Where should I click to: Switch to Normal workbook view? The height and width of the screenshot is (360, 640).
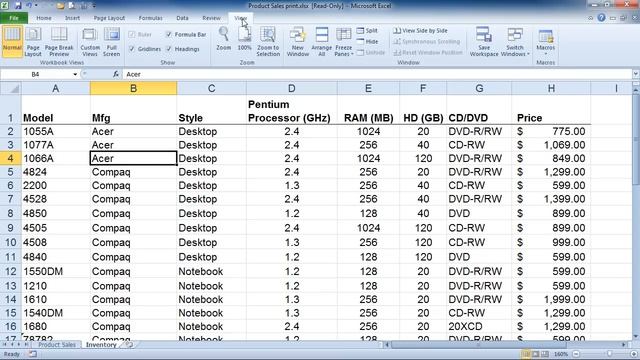[12, 41]
